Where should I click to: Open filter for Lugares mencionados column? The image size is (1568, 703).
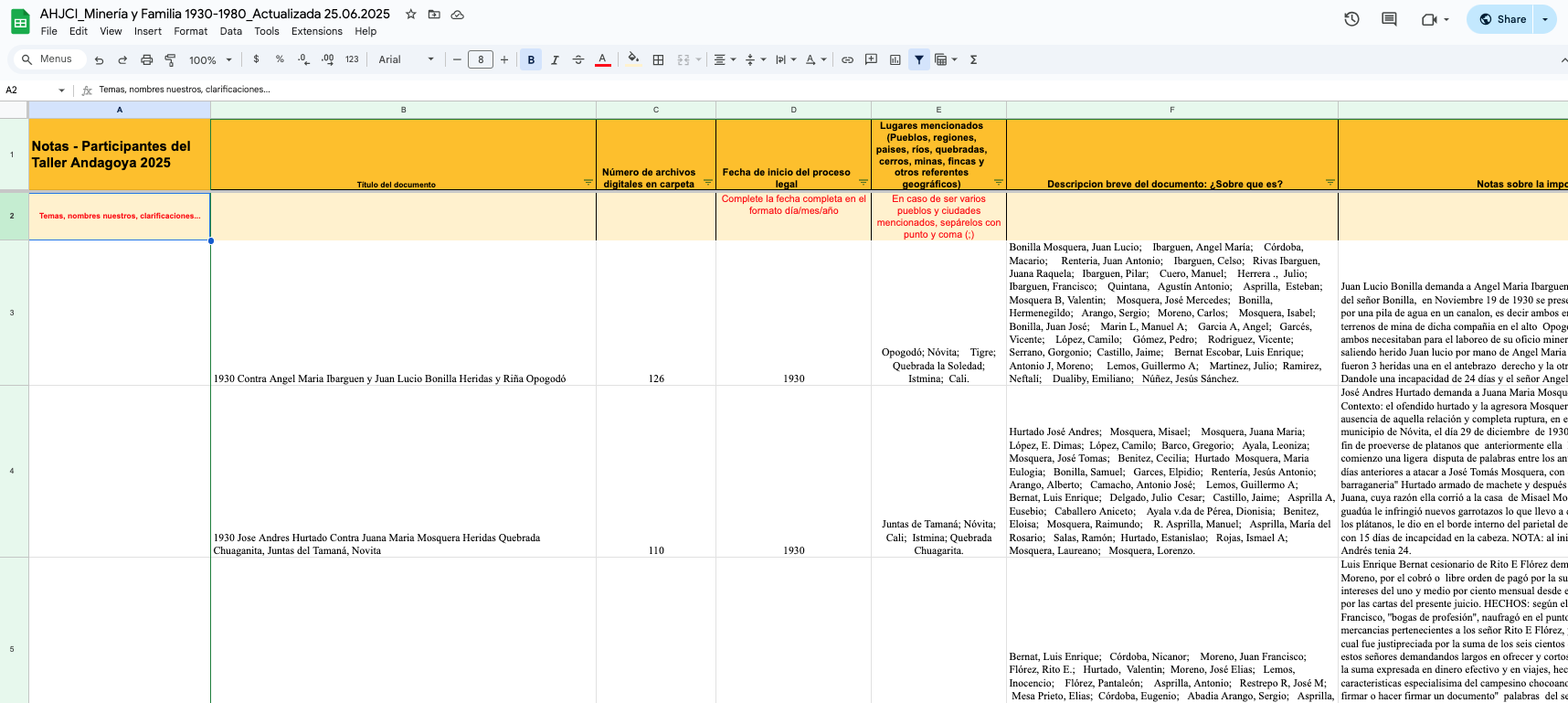click(999, 182)
